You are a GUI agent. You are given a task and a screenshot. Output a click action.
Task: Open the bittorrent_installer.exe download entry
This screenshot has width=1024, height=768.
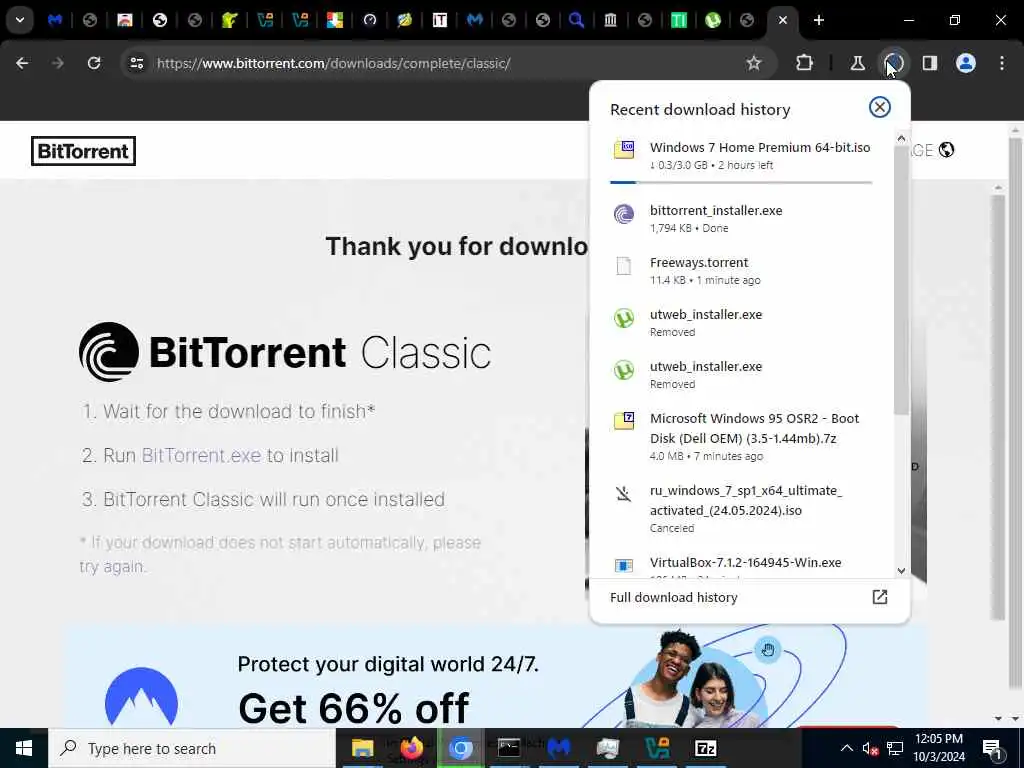tap(742, 219)
